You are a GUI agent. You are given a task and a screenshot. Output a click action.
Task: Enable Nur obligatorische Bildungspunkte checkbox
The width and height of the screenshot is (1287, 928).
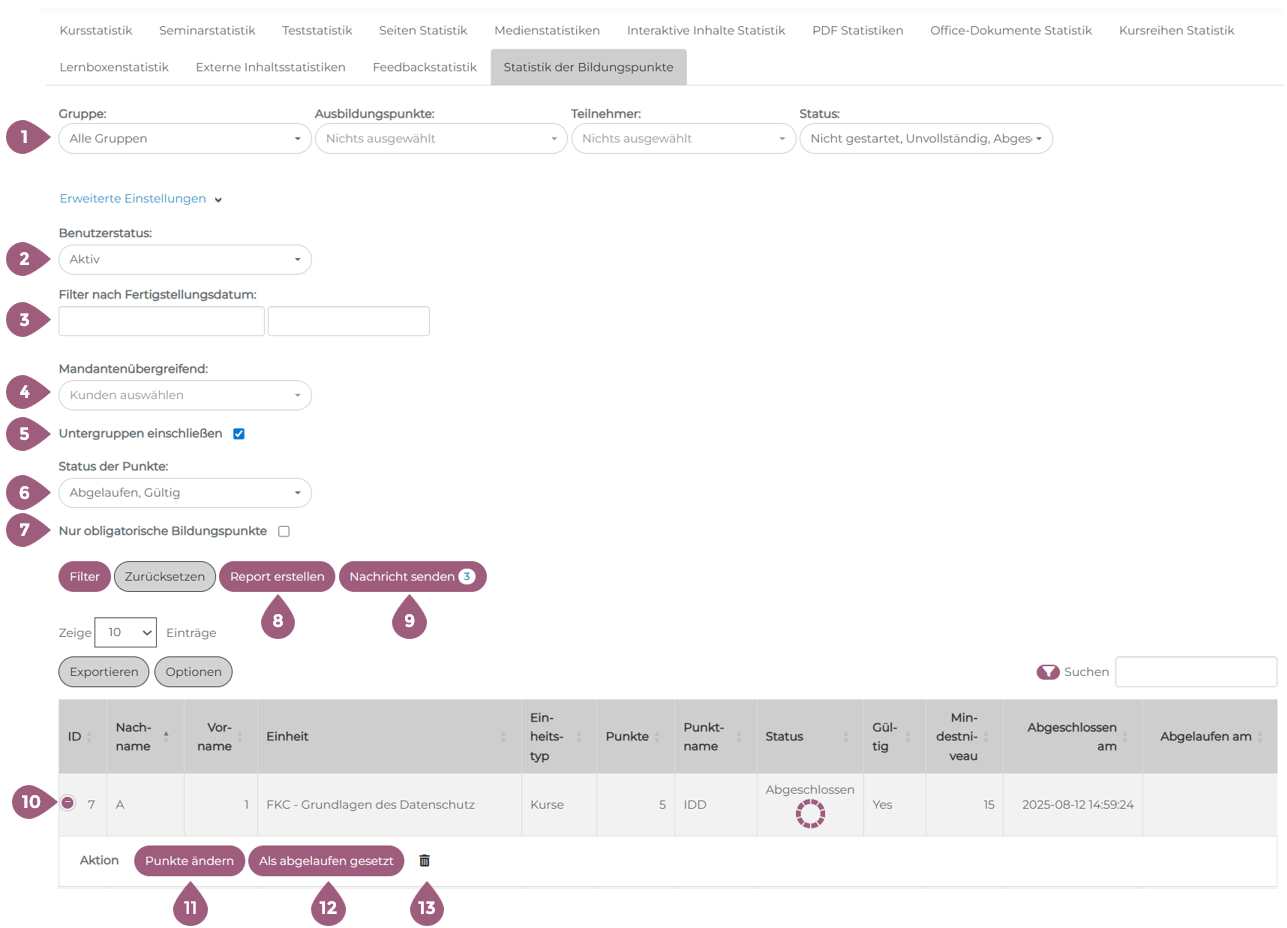(284, 531)
